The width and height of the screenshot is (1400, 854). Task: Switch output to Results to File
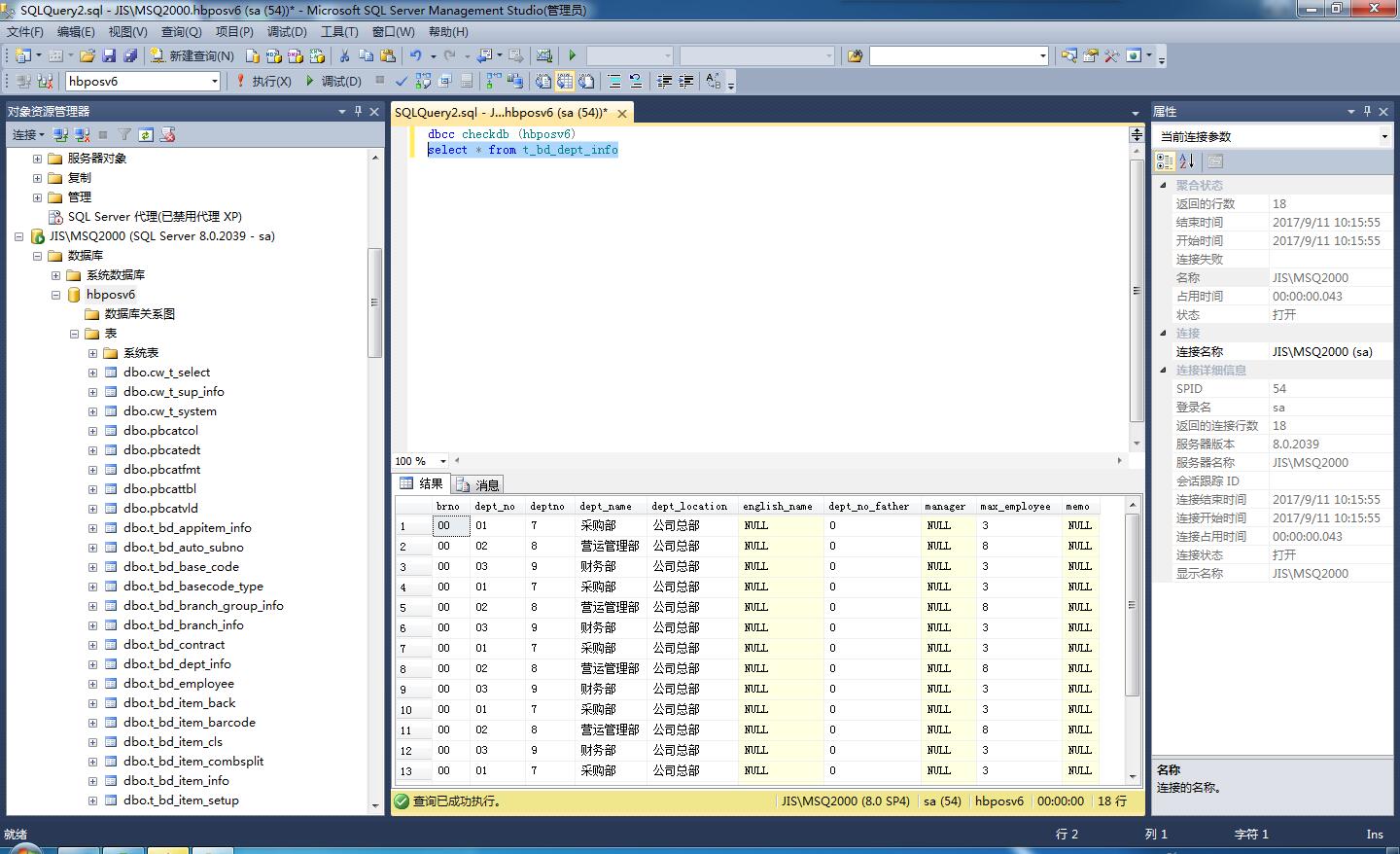(586, 81)
